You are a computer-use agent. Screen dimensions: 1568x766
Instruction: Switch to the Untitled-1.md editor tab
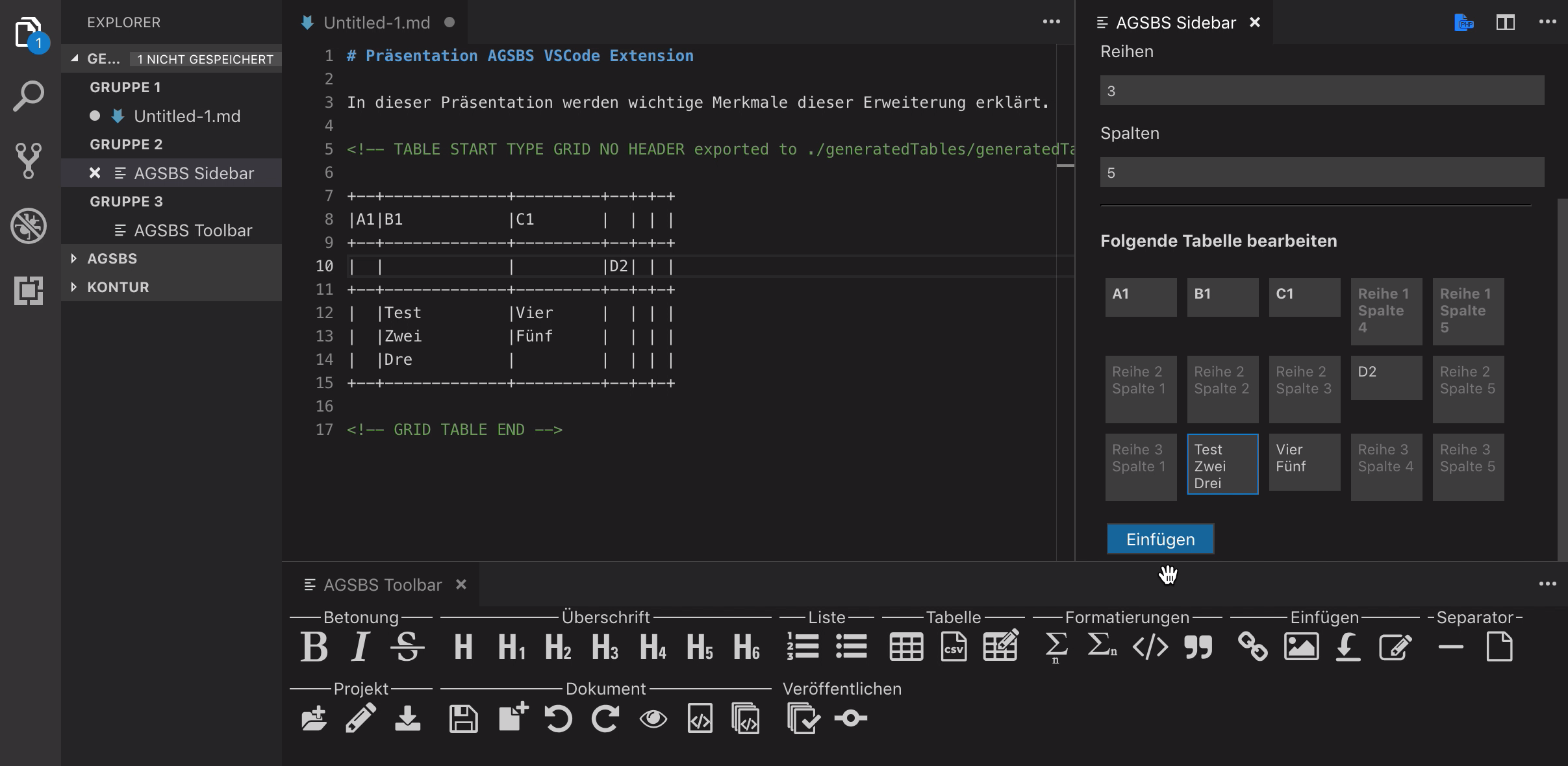click(x=375, y=22)
